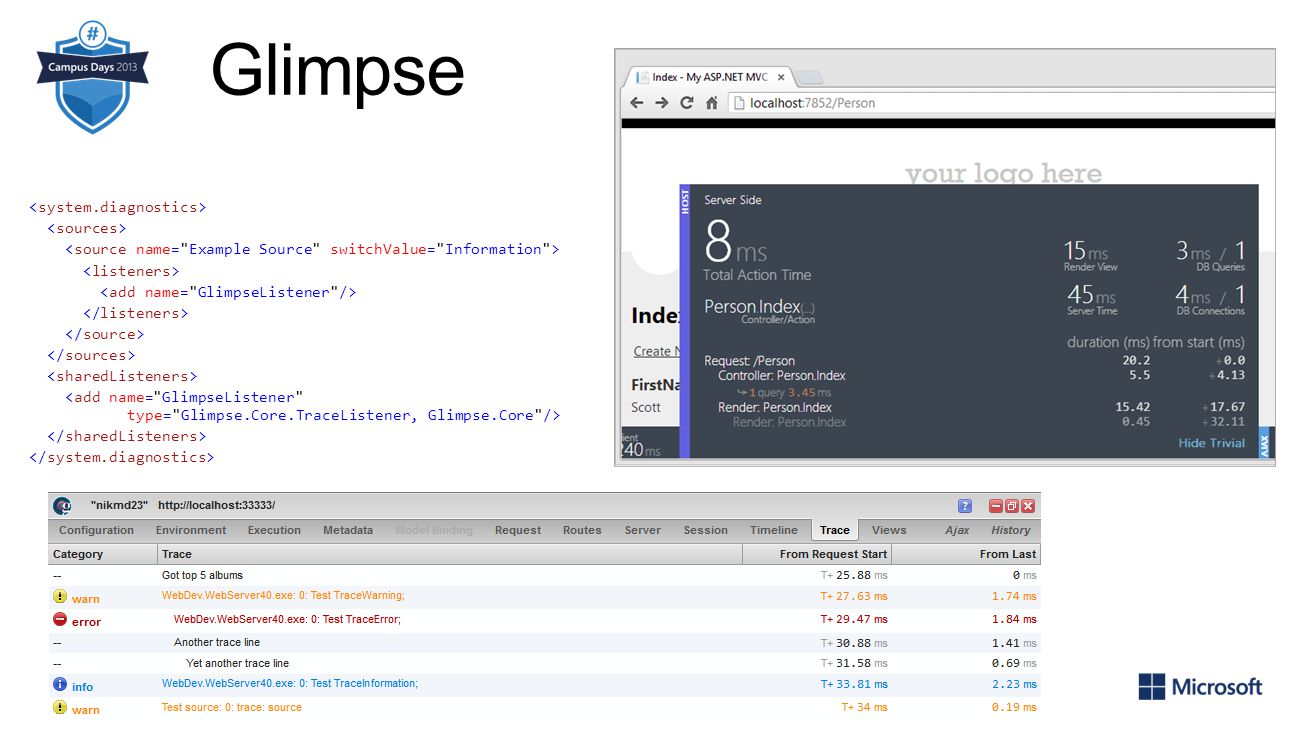1305x734 pixels.
Task: Click the 15 ms Render View value
Action: point(1085,251)
